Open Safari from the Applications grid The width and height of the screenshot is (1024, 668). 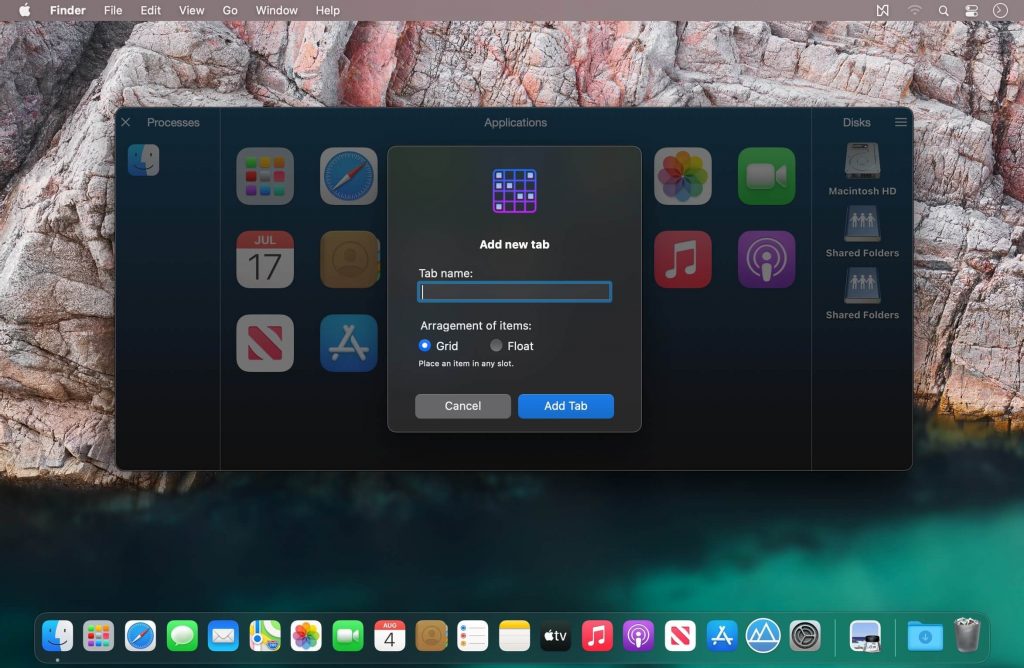(348, 174)
